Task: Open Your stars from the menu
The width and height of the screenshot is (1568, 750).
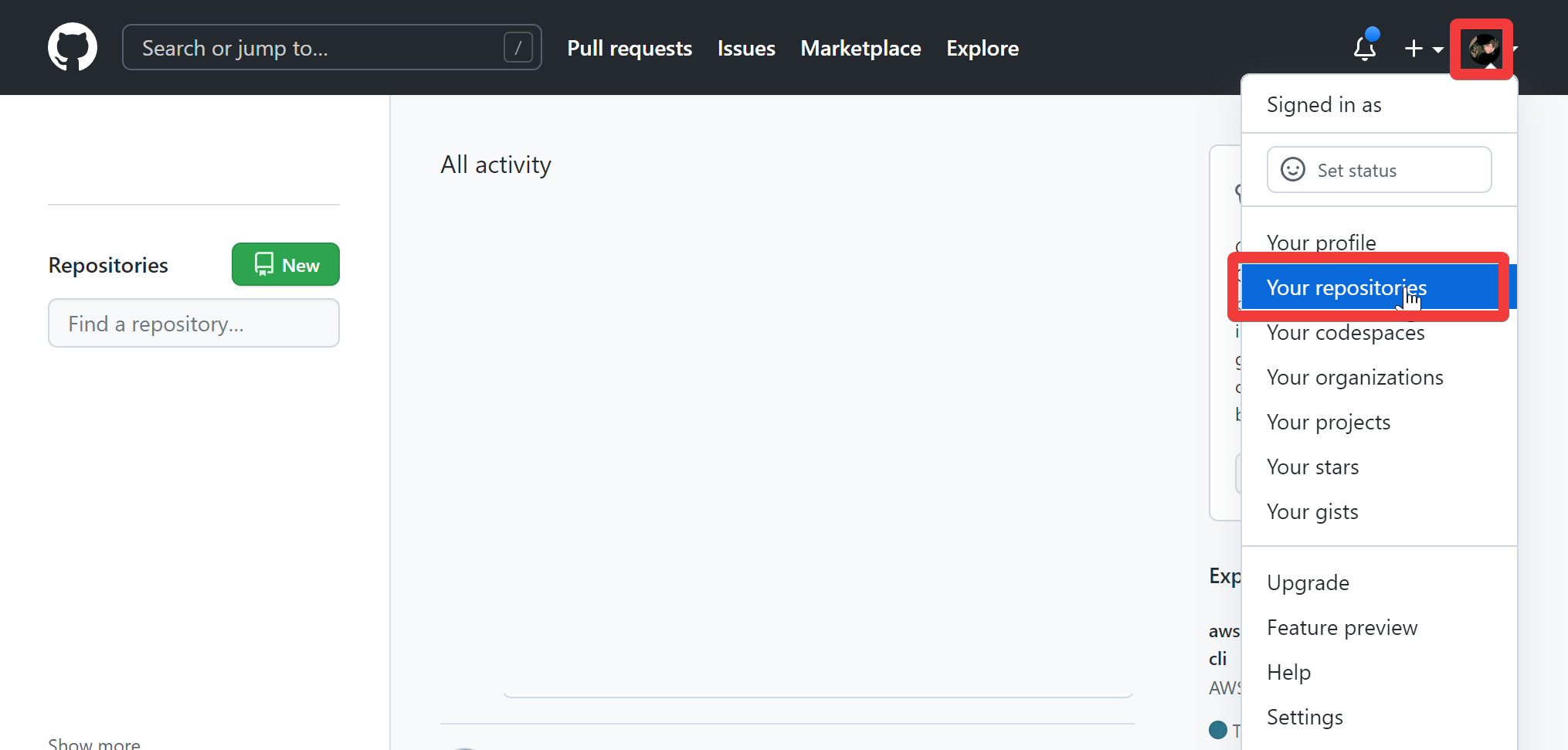Action: click(x=1312, y=467)
